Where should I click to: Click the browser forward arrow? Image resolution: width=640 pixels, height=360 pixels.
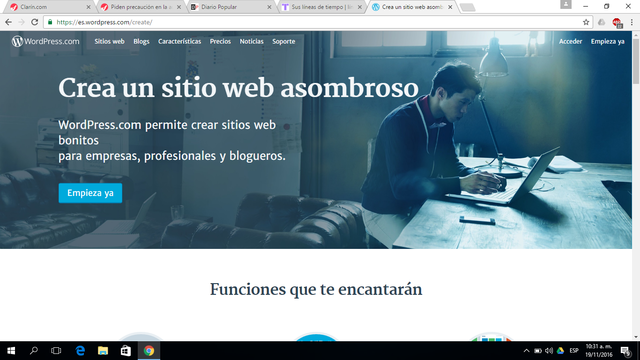pos(22,22)
